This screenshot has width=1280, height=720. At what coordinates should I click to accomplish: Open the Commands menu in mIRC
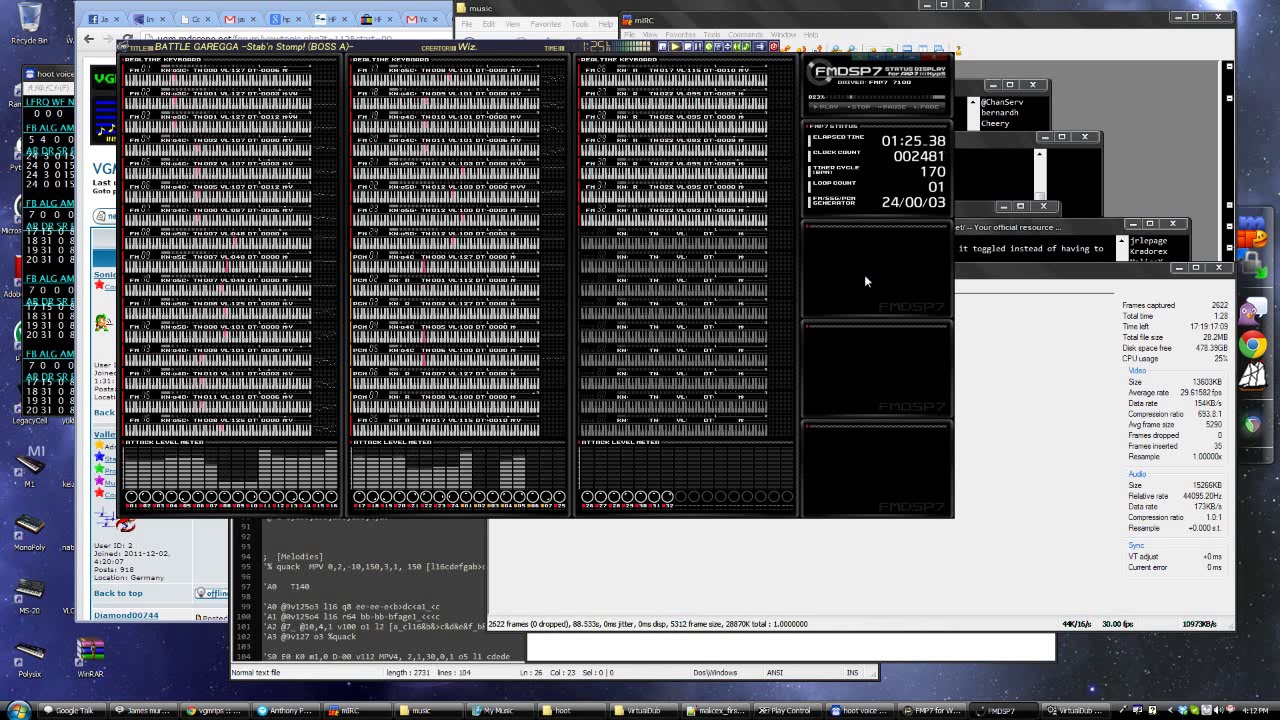click(x=745, y=34)
